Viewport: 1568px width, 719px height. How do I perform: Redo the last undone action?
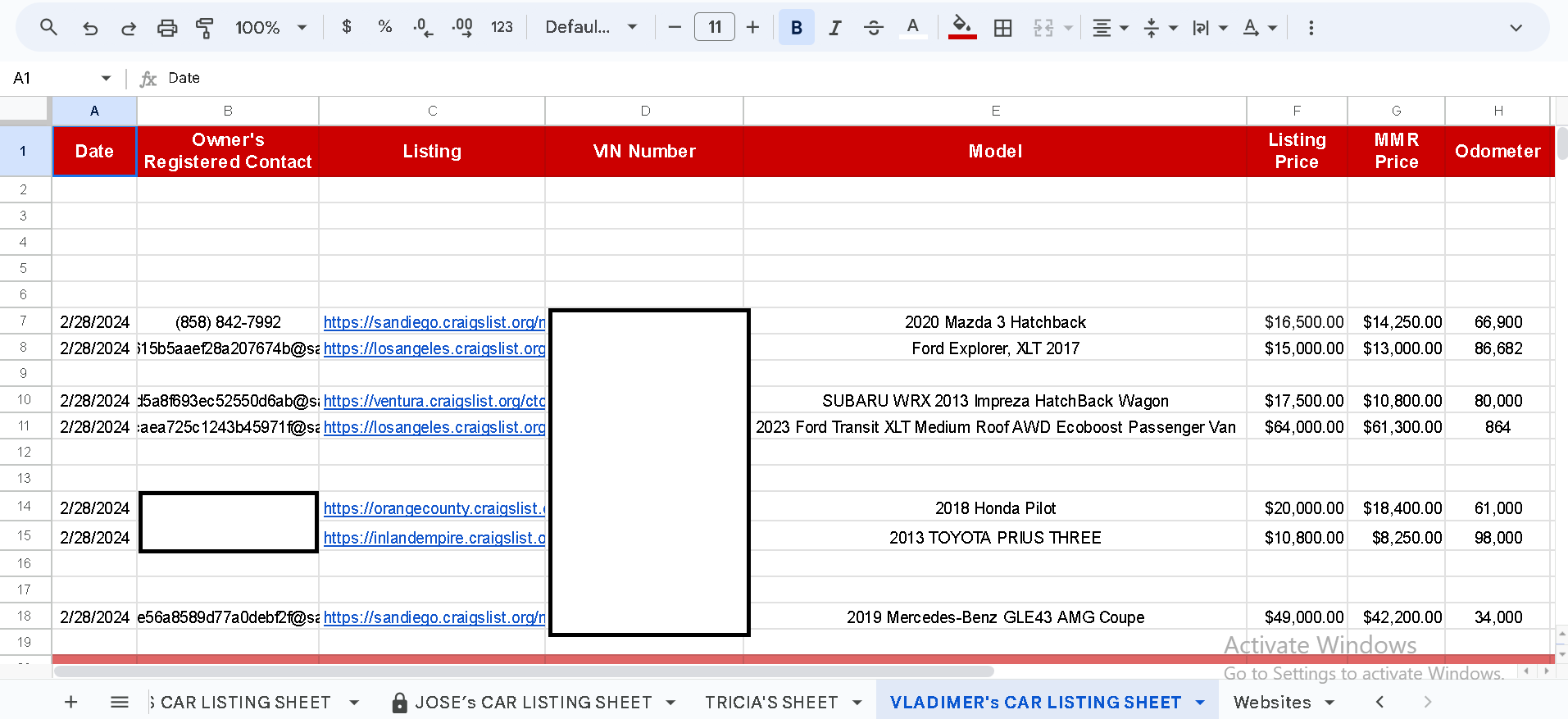tap(129, 28)
